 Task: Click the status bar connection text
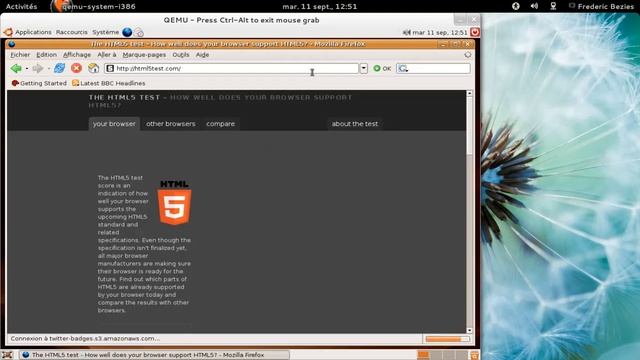(x=85, y=339)
